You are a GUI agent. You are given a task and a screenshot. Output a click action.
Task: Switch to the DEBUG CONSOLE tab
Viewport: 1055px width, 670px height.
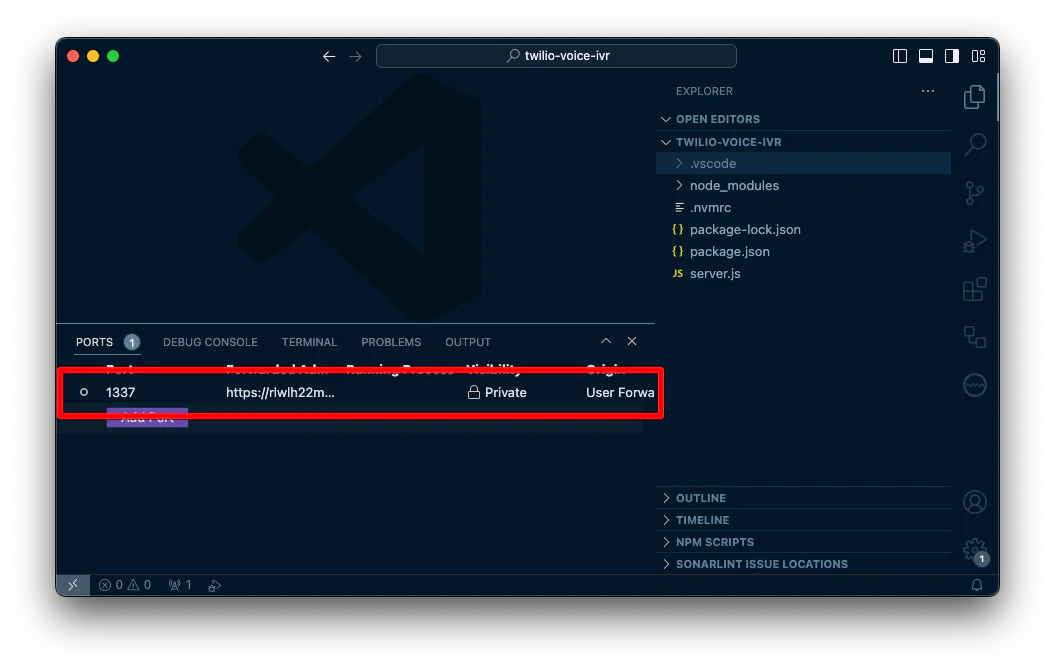pyautogui.click(x=210, y=342)
